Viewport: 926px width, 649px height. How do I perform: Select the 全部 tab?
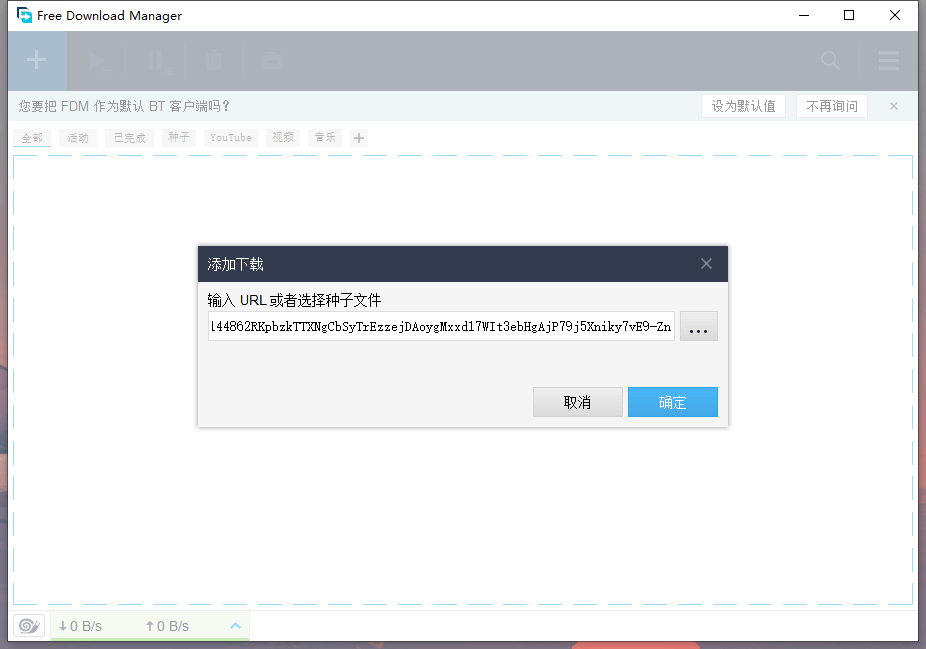tap(32, 138)
